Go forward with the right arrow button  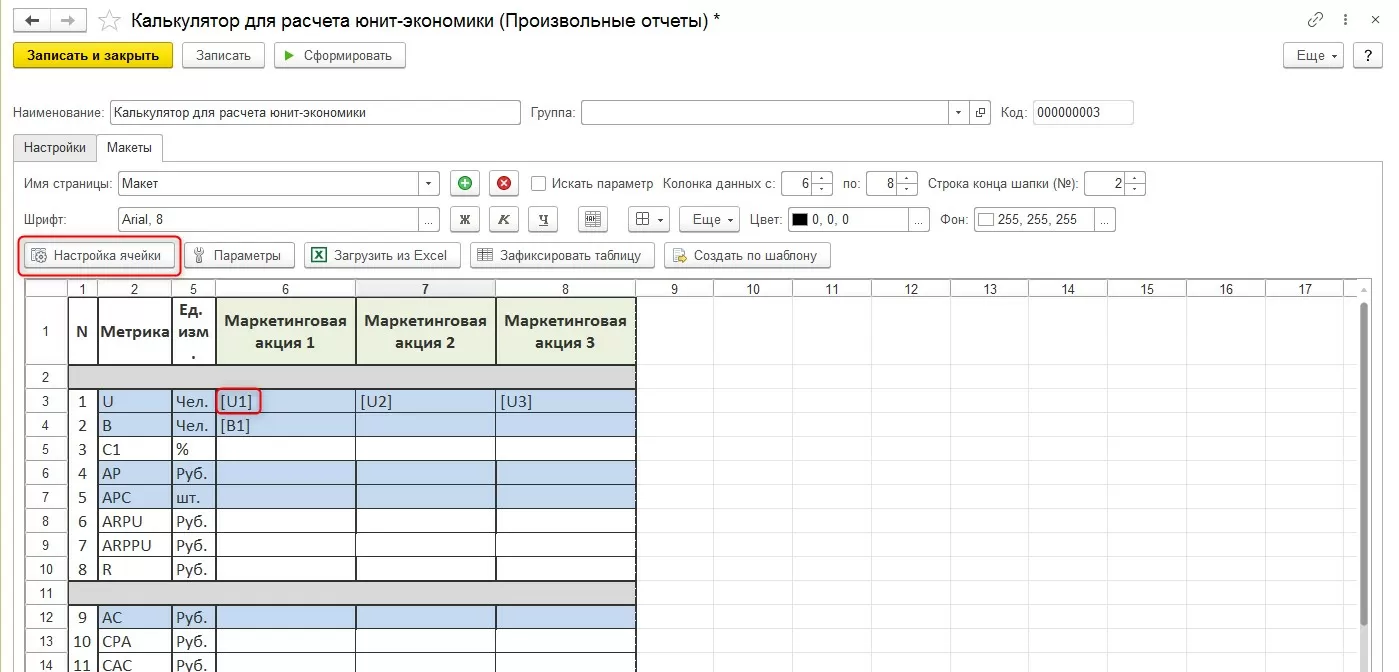(x=66, y=20)
